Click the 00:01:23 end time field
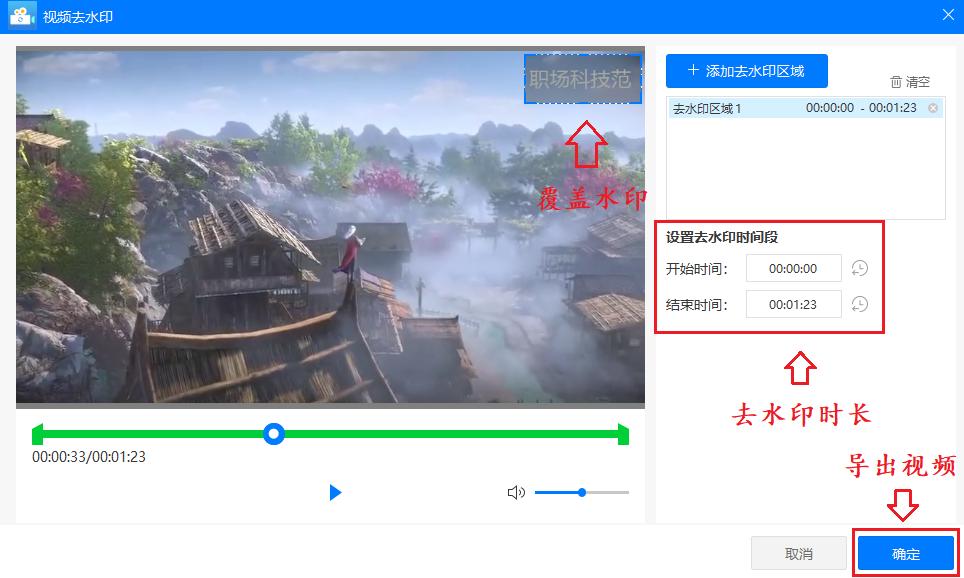The width and height of the screenshot is (964, 578). [x=794, y=304]
